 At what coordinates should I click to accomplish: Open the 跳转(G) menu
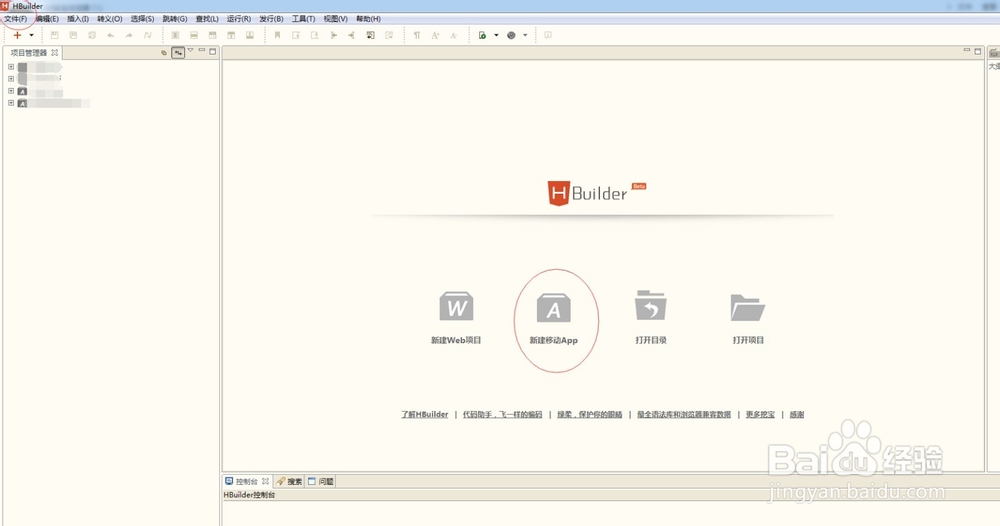coord(175,19)
